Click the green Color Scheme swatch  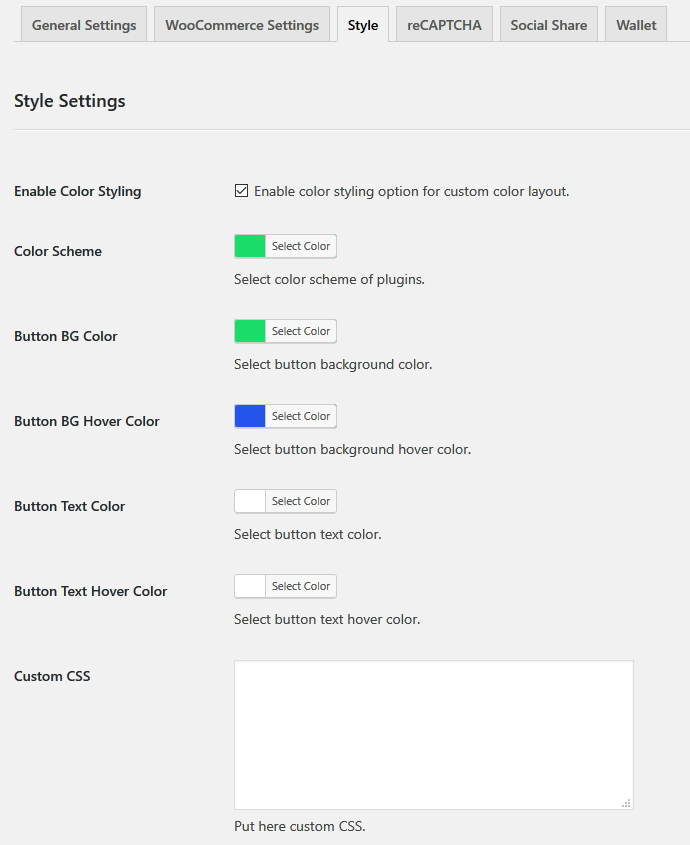click(249, 245)
